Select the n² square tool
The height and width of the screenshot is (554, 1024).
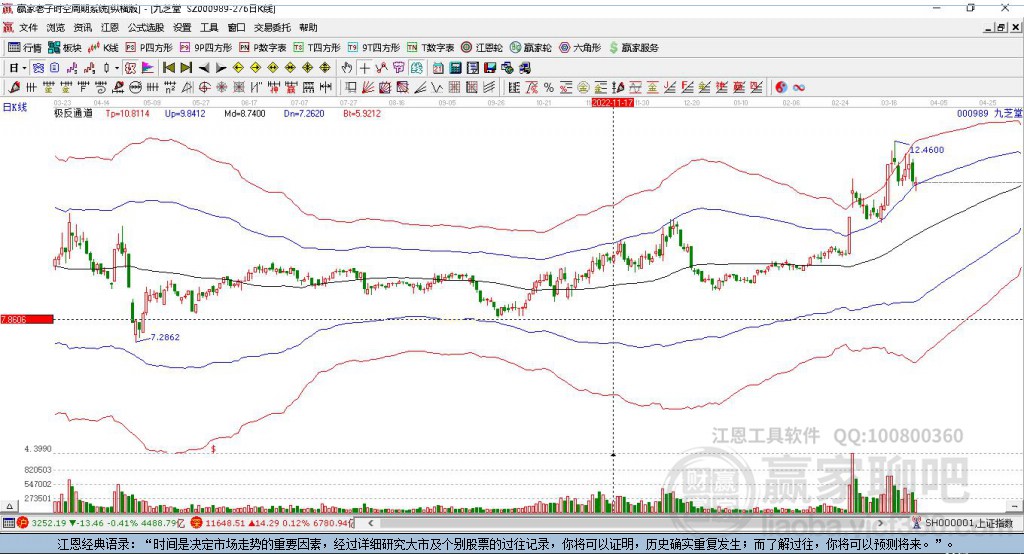point(170,88)
